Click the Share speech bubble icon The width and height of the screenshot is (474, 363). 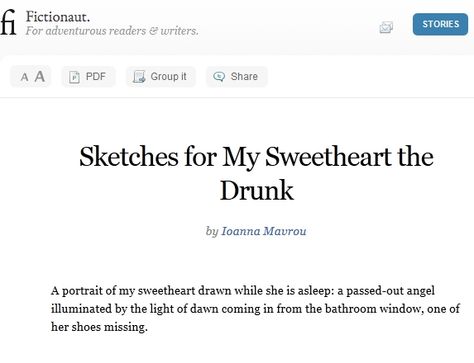[219, 77]
